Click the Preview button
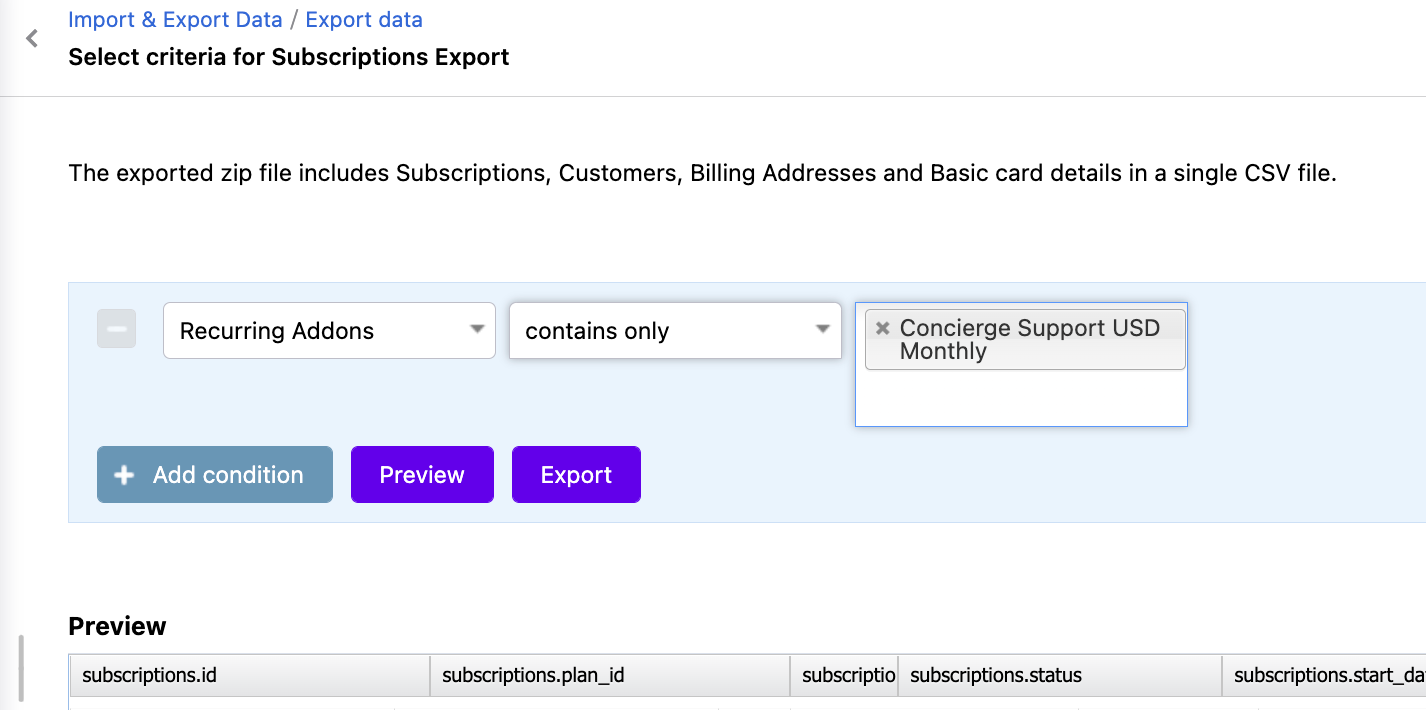Screen dimensions: 1426x710 (x=422, y=475)
